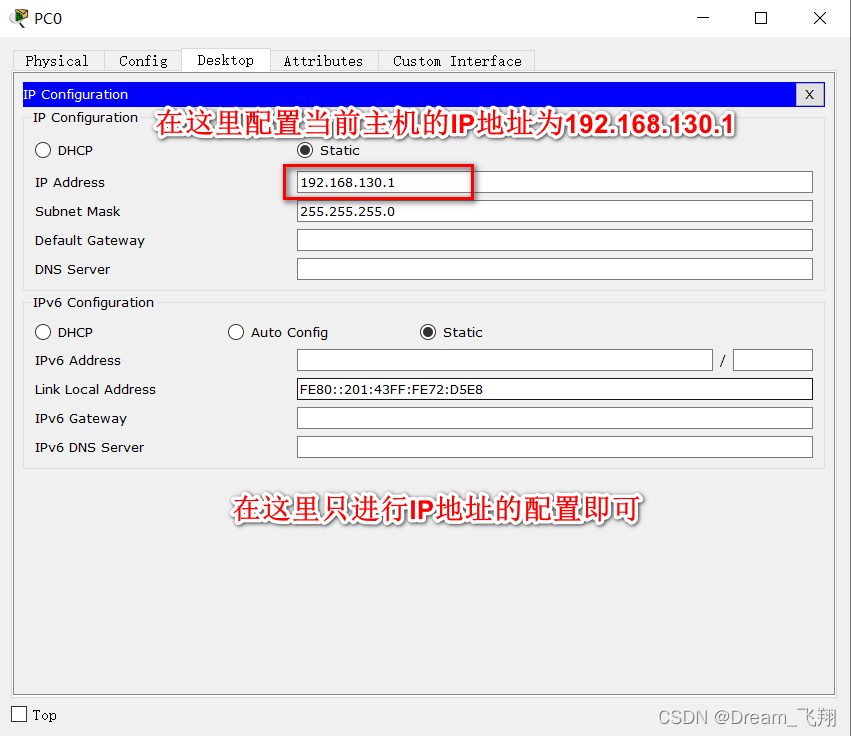
Task: Click the IP Address input field
Action: click(555, 182)
